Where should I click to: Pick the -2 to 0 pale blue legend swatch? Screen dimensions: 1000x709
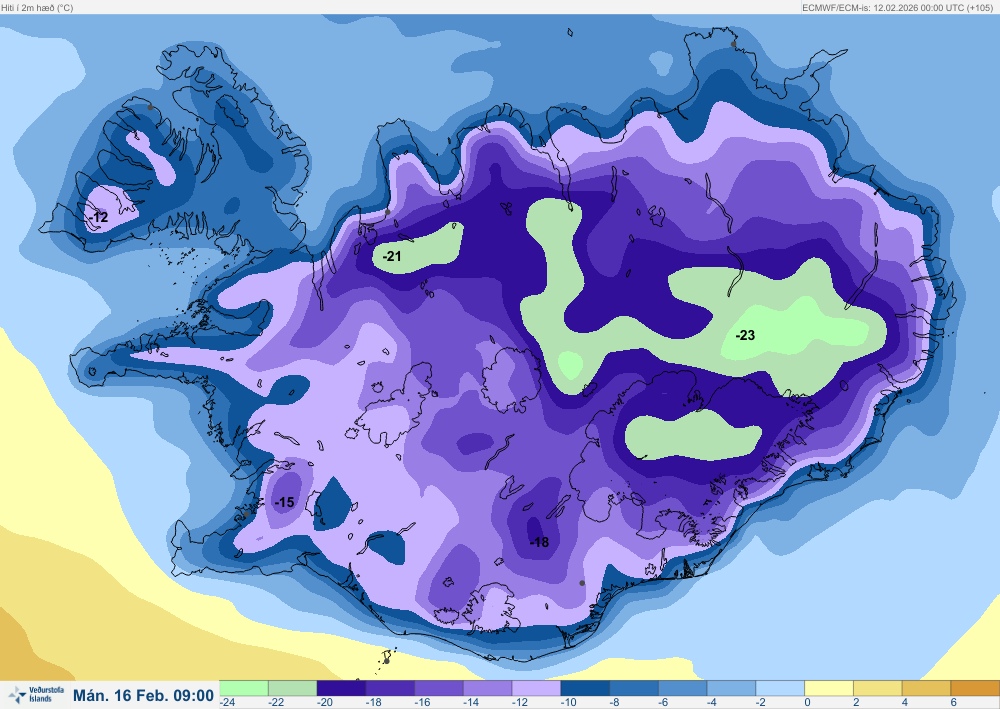click(780, 688)
